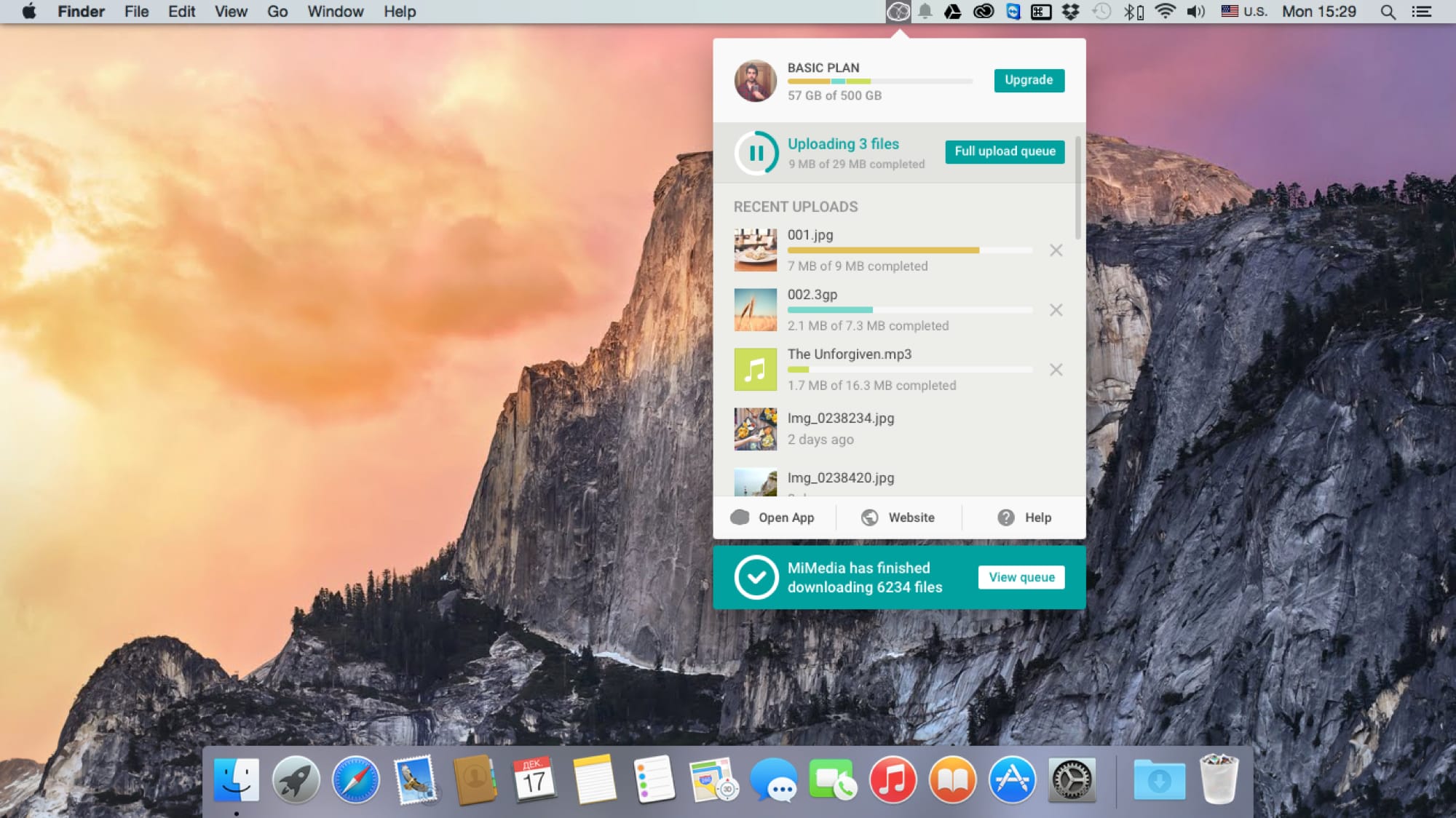The image size is (1456, 818).
Task: Pause the upload with pause button
Action: pos(756,153)
